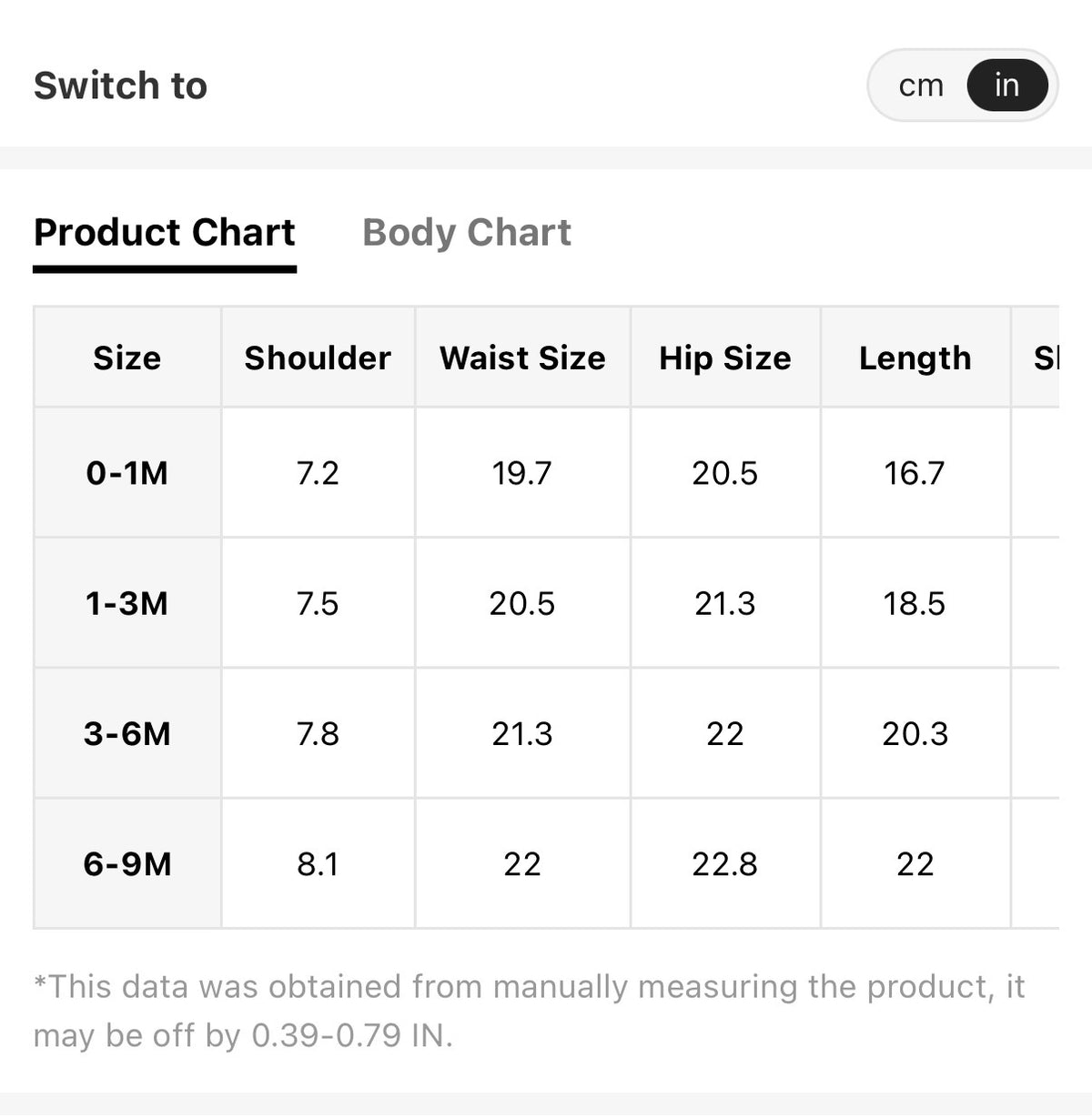The width and height of the screenshot is (1092, 1118).
Task: Open the Body Chart tab
Action: 467,233
